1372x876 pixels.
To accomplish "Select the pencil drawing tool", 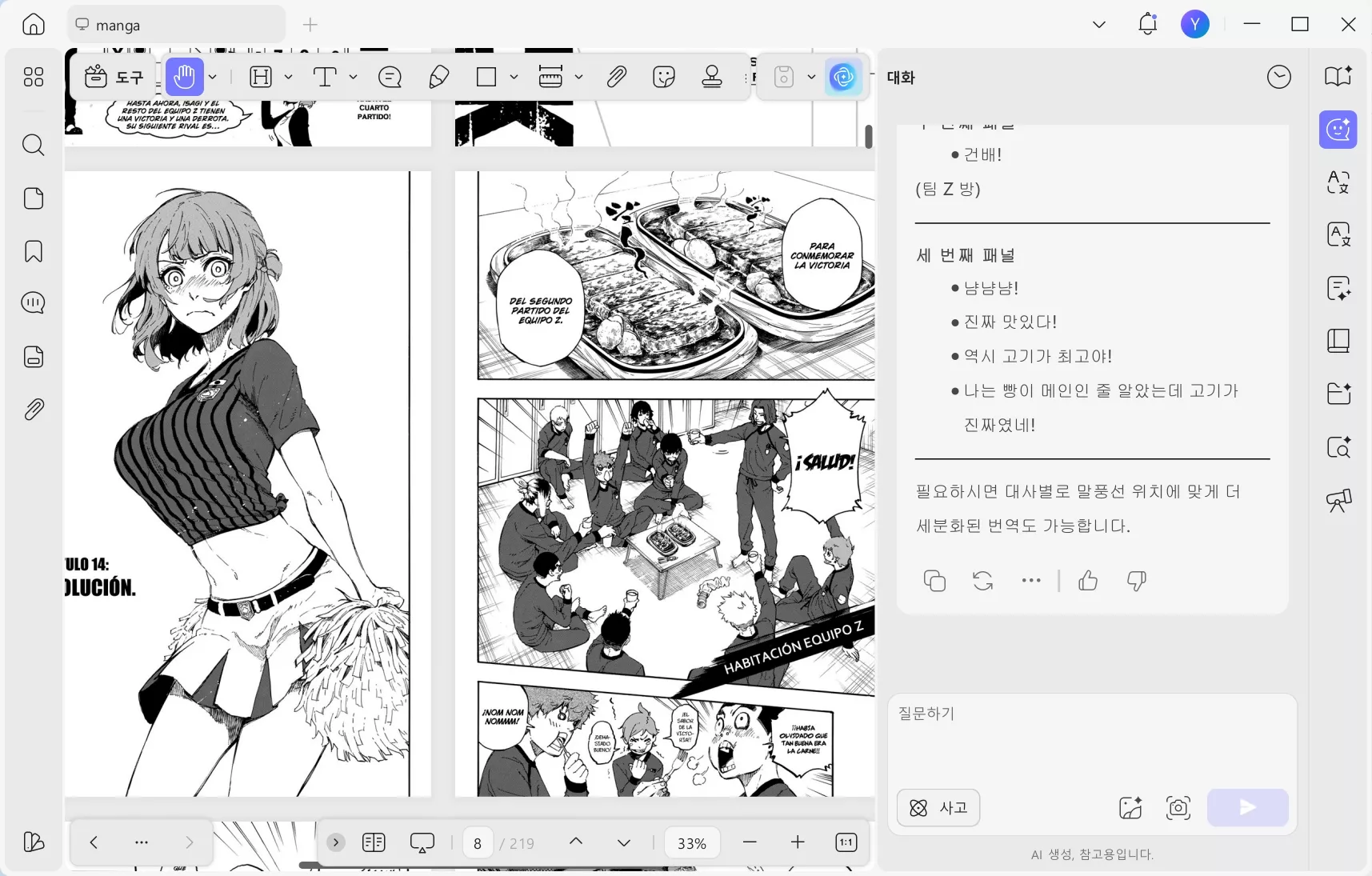I will click(x=438, y=77).
